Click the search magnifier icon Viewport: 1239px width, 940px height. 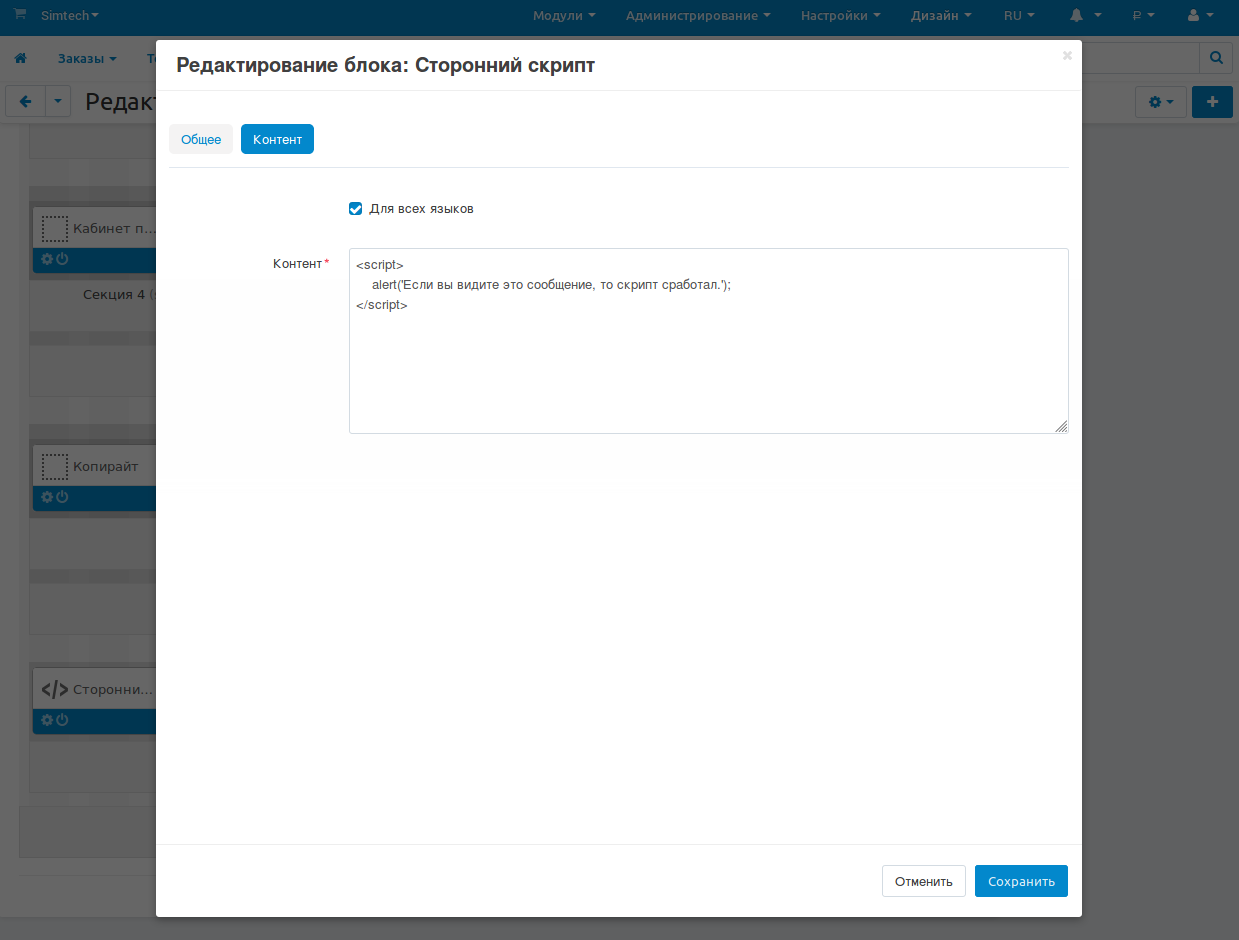click(1216, 59)
